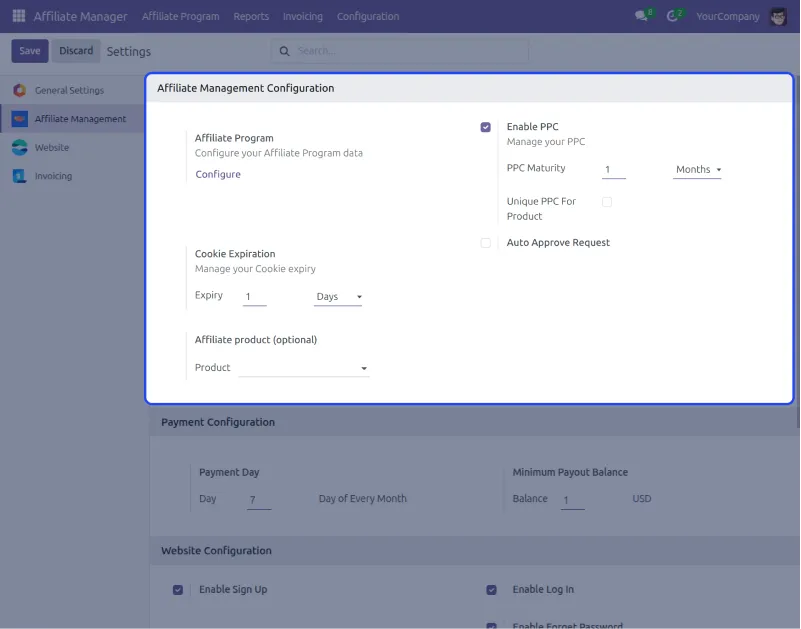
Task: Disable the Enable PPC checkbox
Action: (485, 126)
